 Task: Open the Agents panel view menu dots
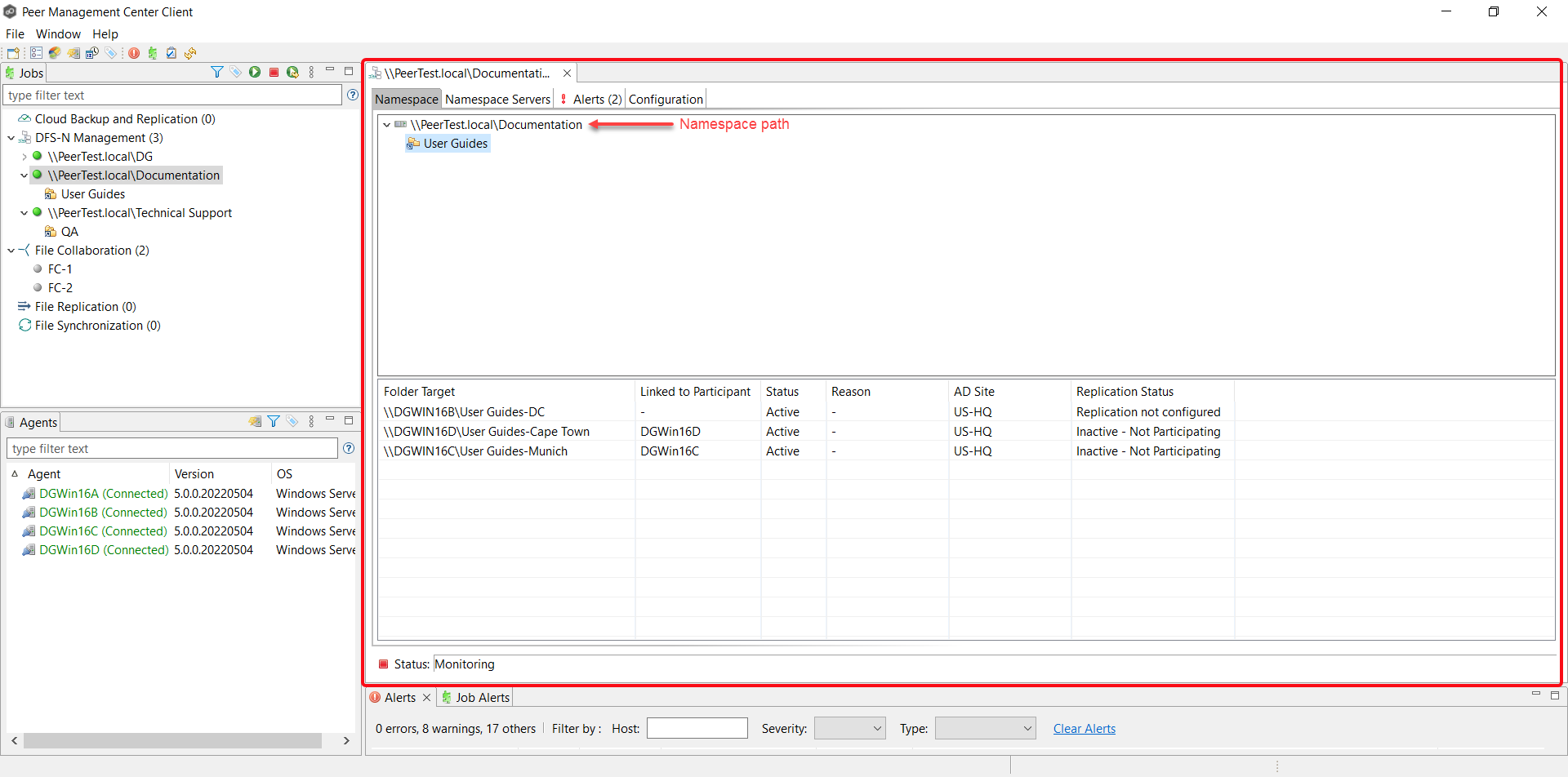pos(311,421)
